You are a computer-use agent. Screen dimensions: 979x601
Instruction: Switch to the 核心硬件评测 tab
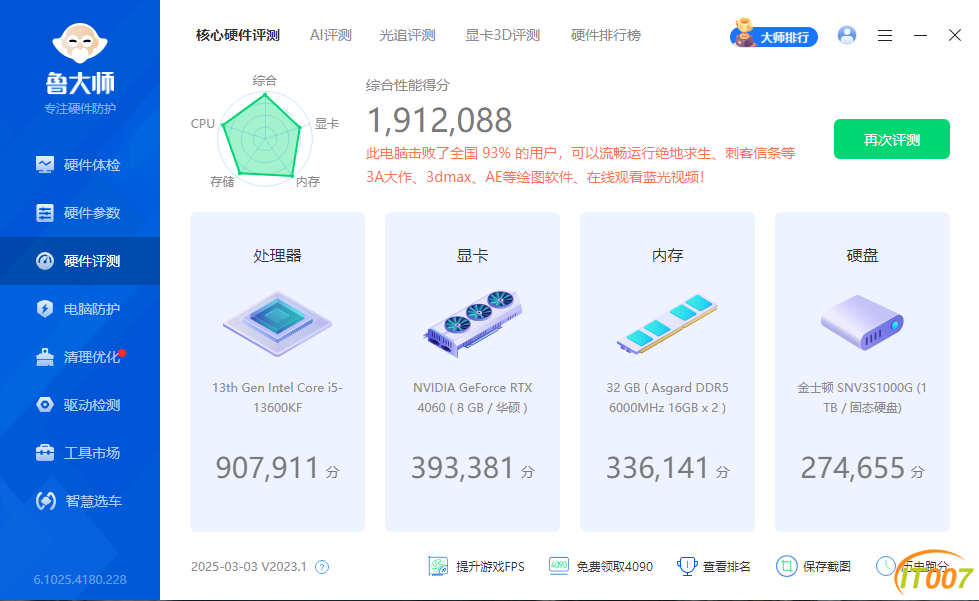click(x=238, y=36)
